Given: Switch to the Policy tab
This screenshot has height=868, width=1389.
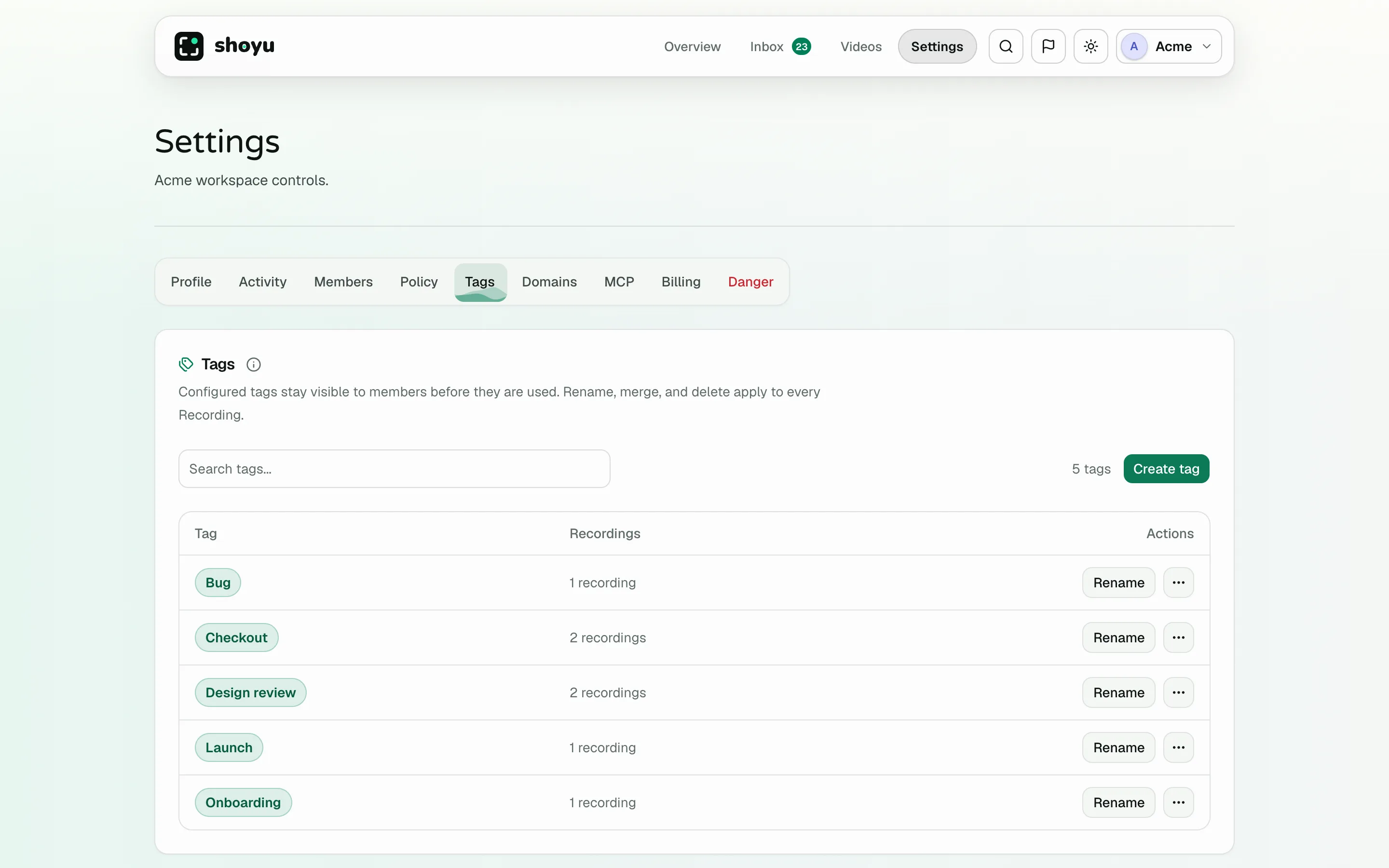Looking at the screenshot, I should click(419, 282).
